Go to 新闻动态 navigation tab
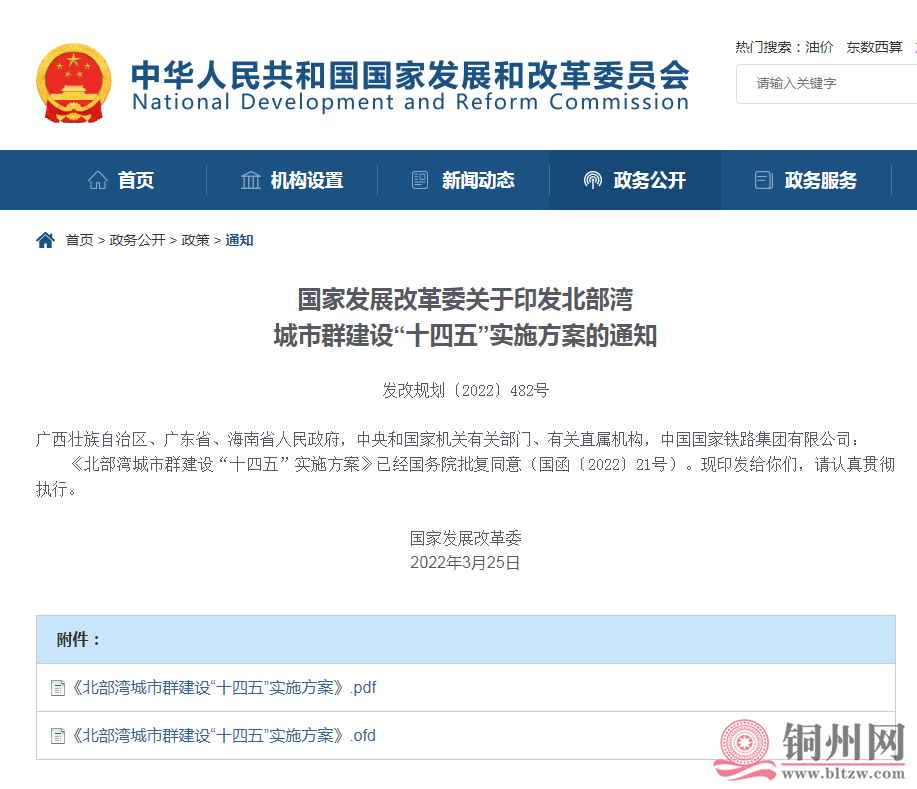This screenshot has height=789, width=917. pyautogui.click(x=478, y=180)
